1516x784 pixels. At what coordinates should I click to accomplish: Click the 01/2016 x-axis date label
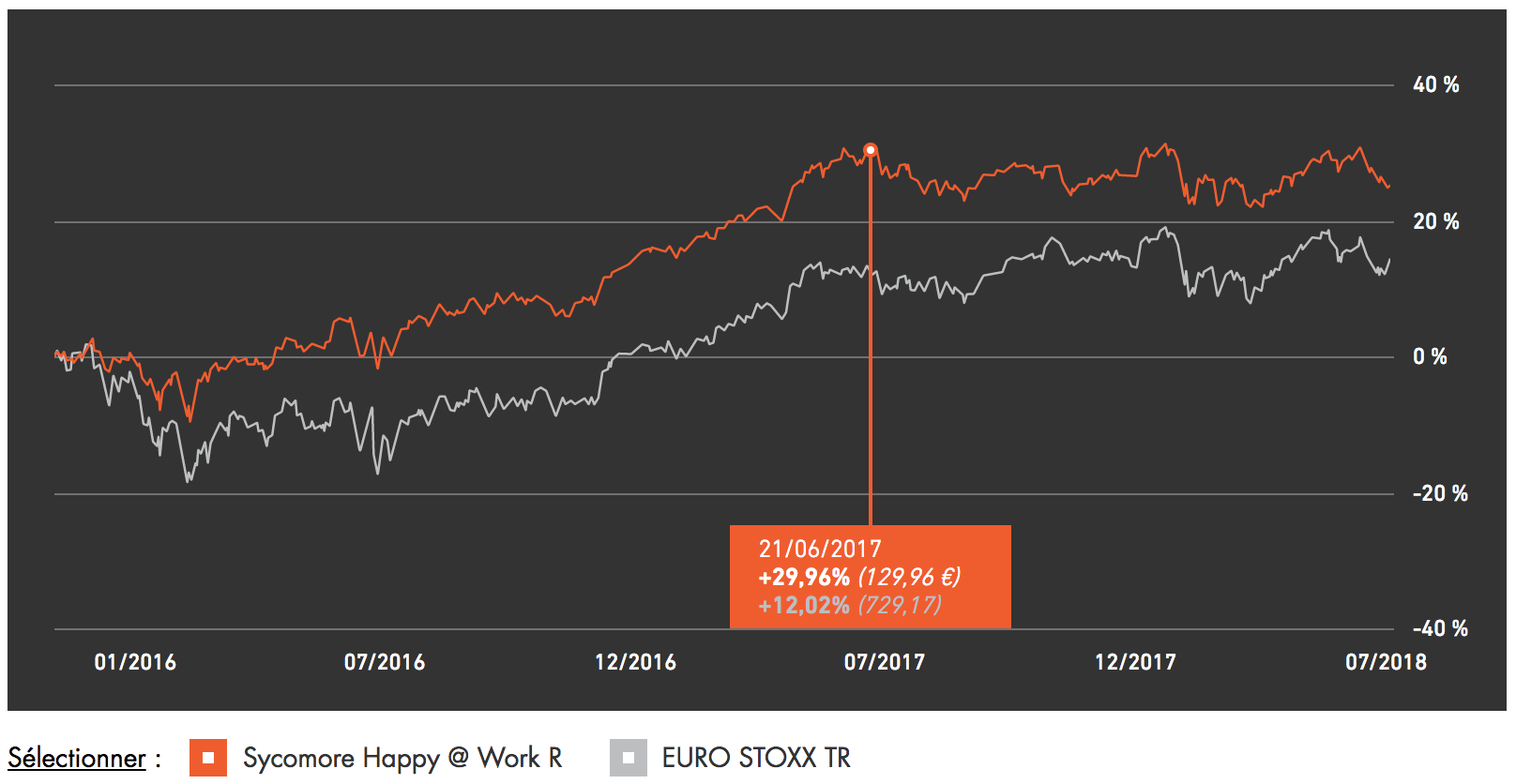pyautogui.click(x=135, y=662)
